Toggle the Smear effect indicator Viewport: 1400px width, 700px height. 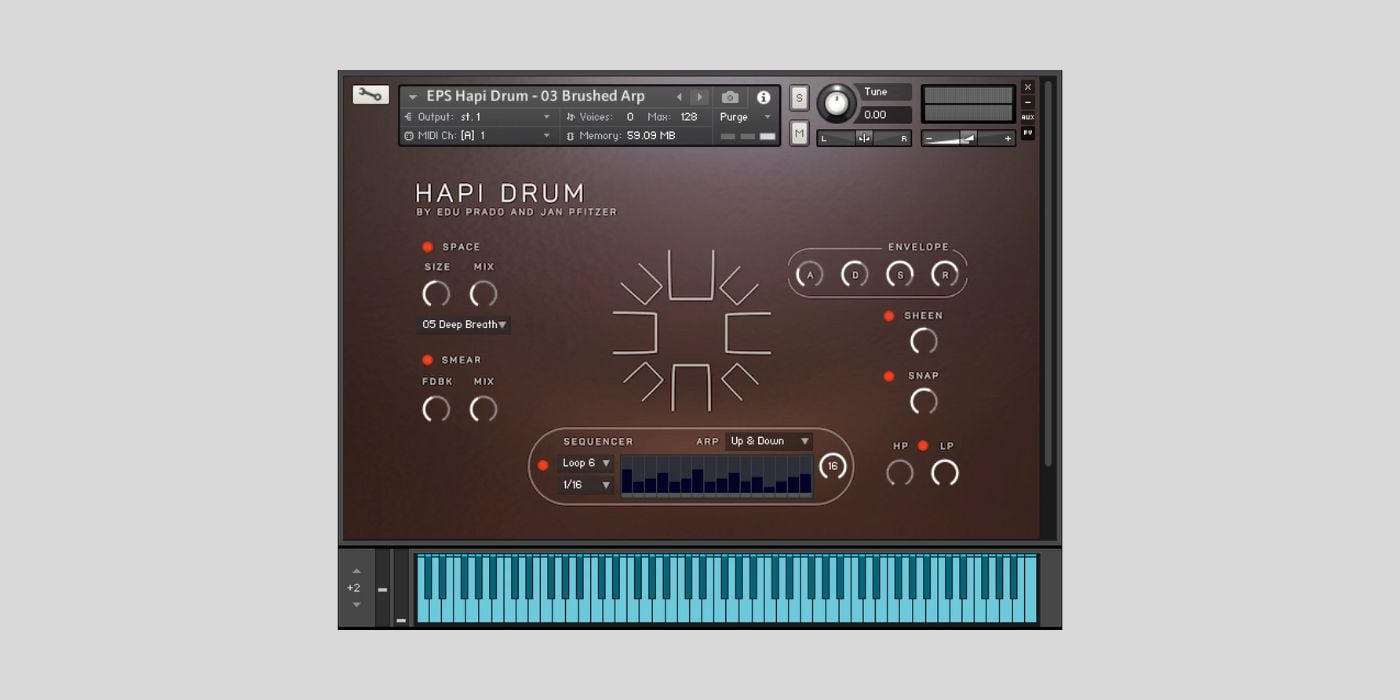pyautogui.click(x=428, y=359)
